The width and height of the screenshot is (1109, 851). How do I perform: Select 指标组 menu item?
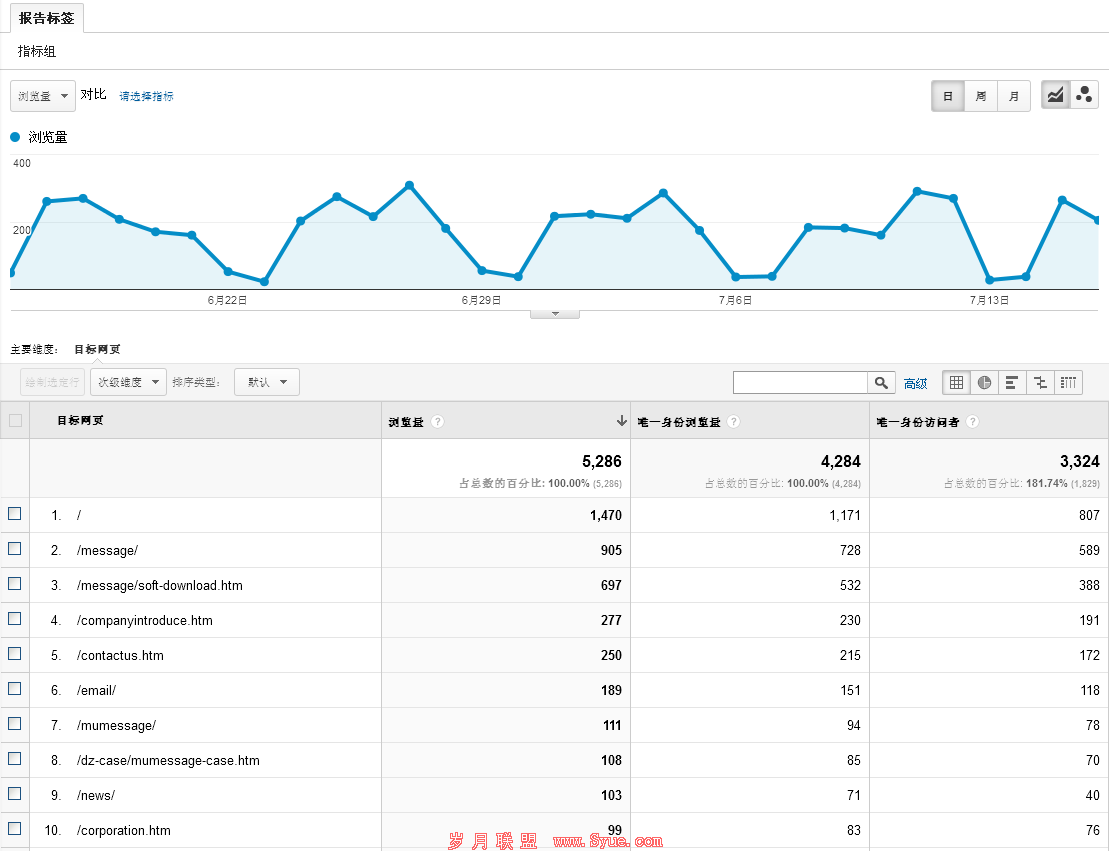point(37,51)
